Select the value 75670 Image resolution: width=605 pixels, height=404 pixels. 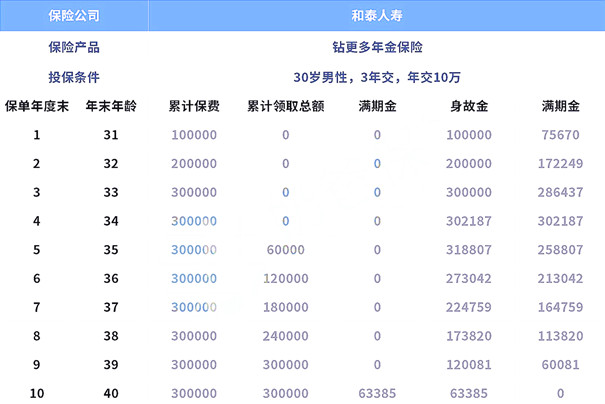(x=560, y=135)
